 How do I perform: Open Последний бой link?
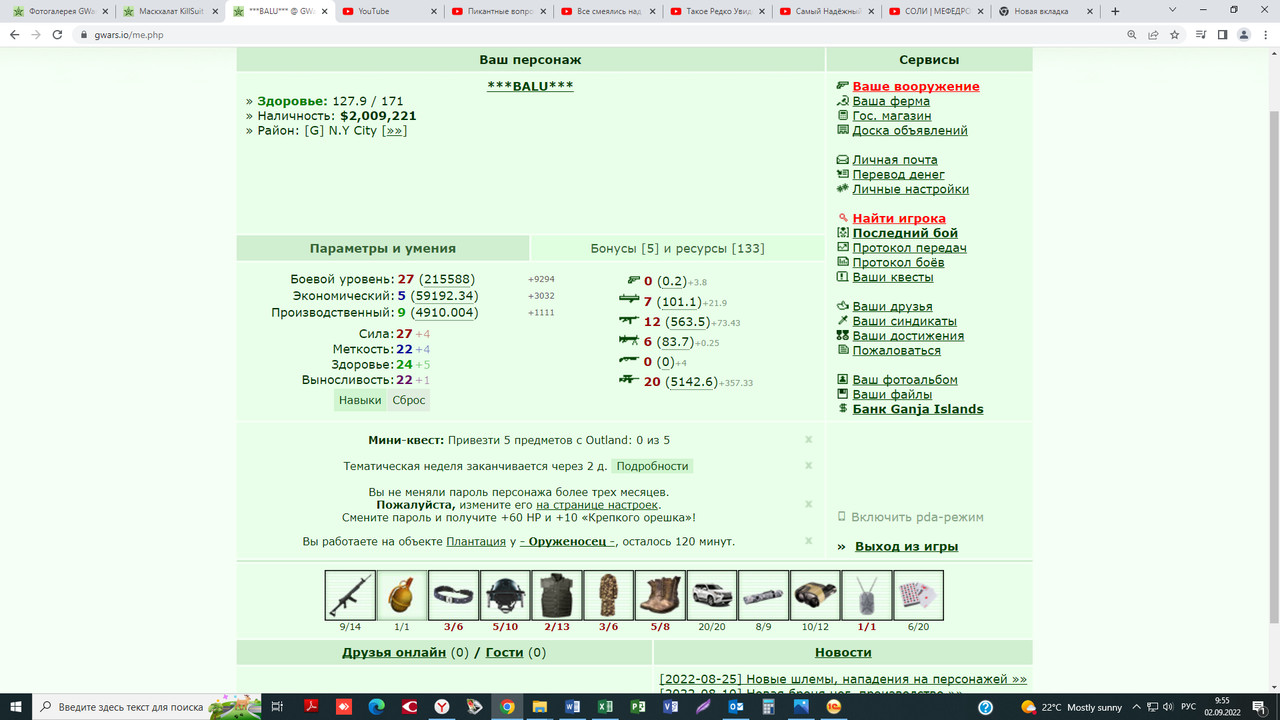tap(905, 233)
